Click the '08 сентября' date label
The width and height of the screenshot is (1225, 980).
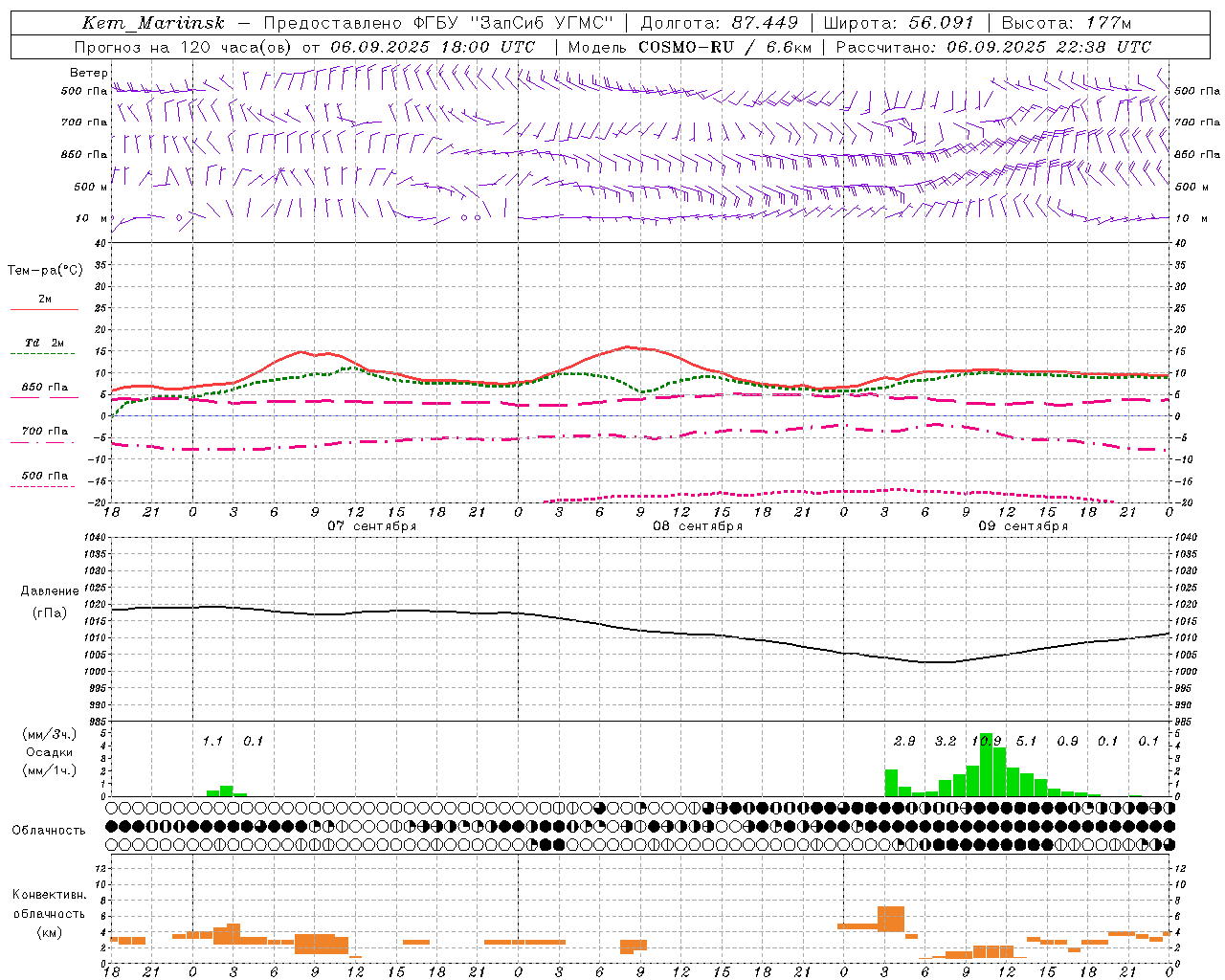click(x=698, y=526)
